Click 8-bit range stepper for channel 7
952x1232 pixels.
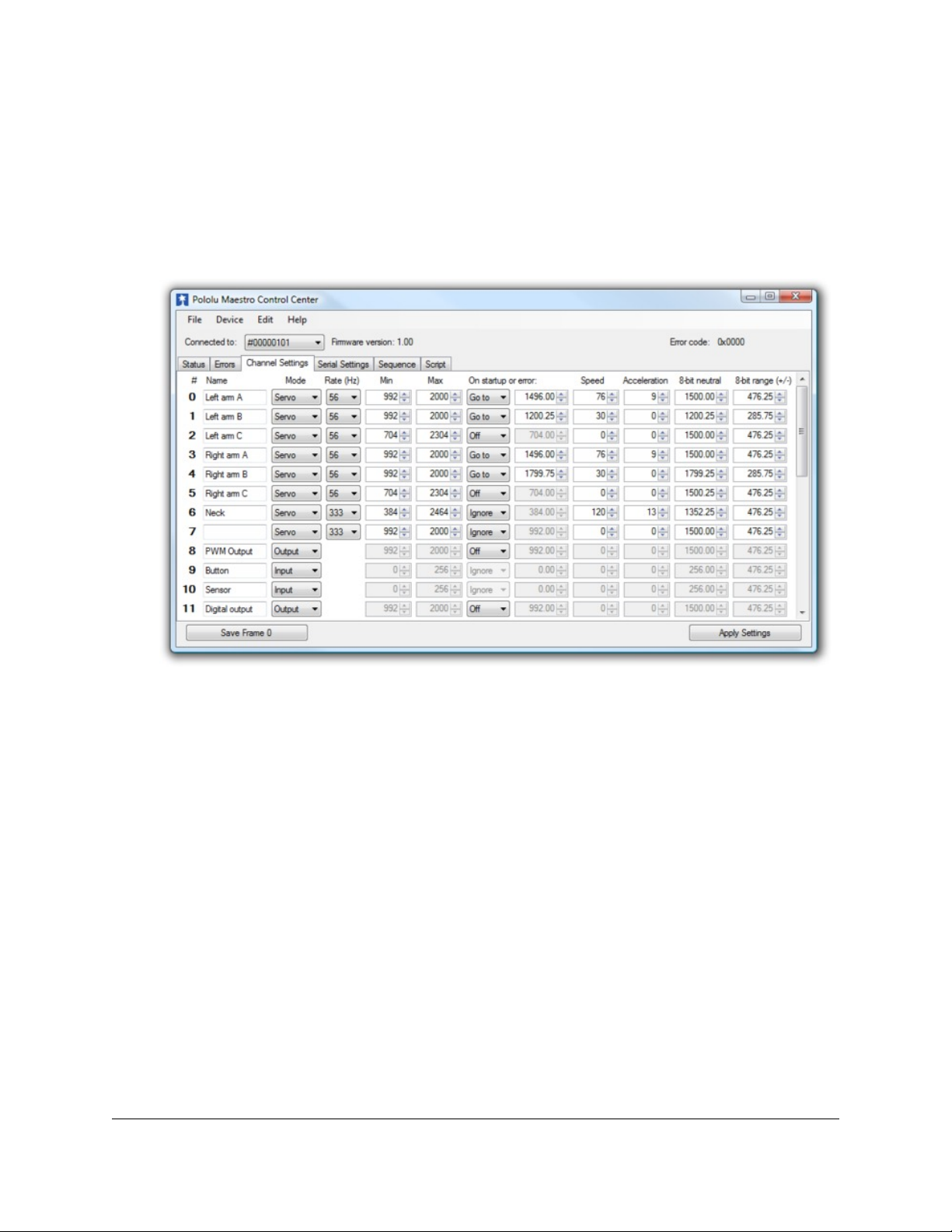[x=780, y=532]
